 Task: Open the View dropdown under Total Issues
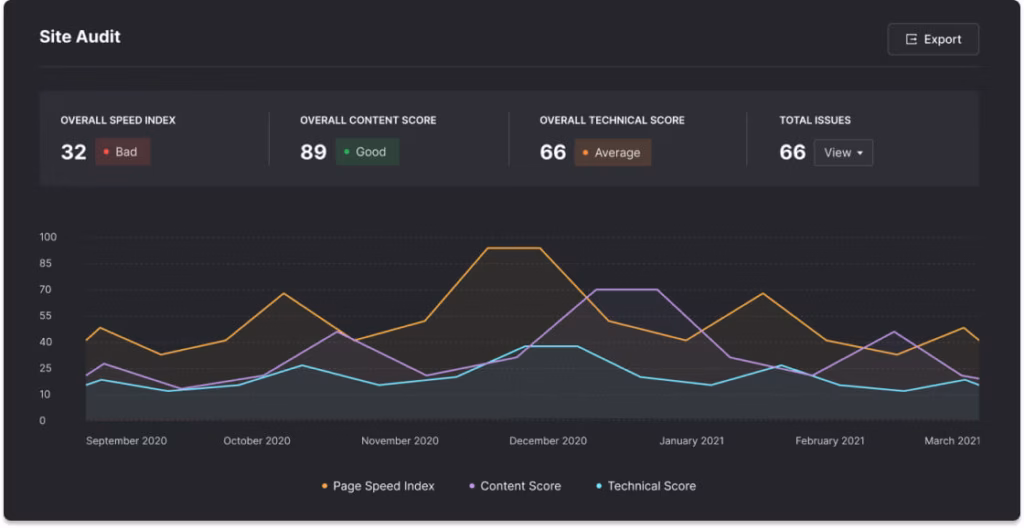[x=843, y=153]
